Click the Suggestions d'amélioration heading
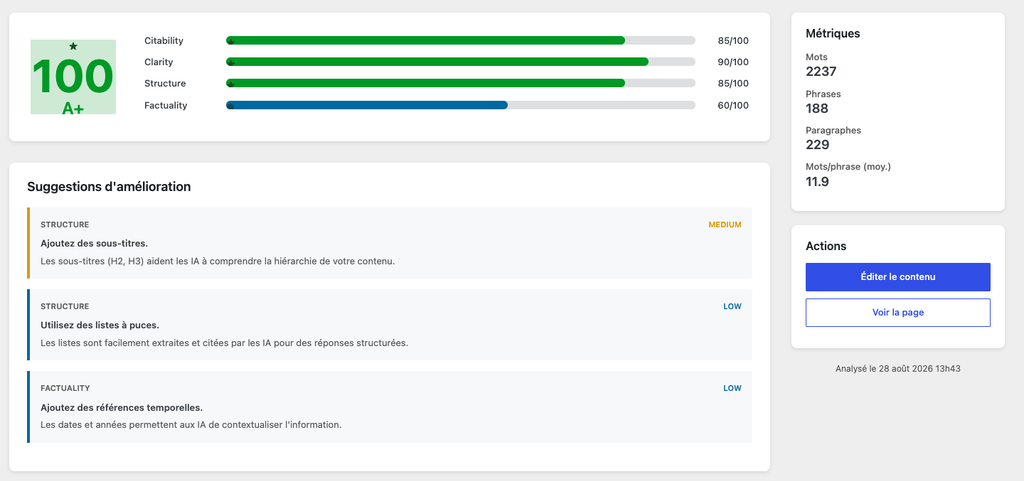Image resolution: width=1024 pixels, height=481 pixels. point(109,187)
